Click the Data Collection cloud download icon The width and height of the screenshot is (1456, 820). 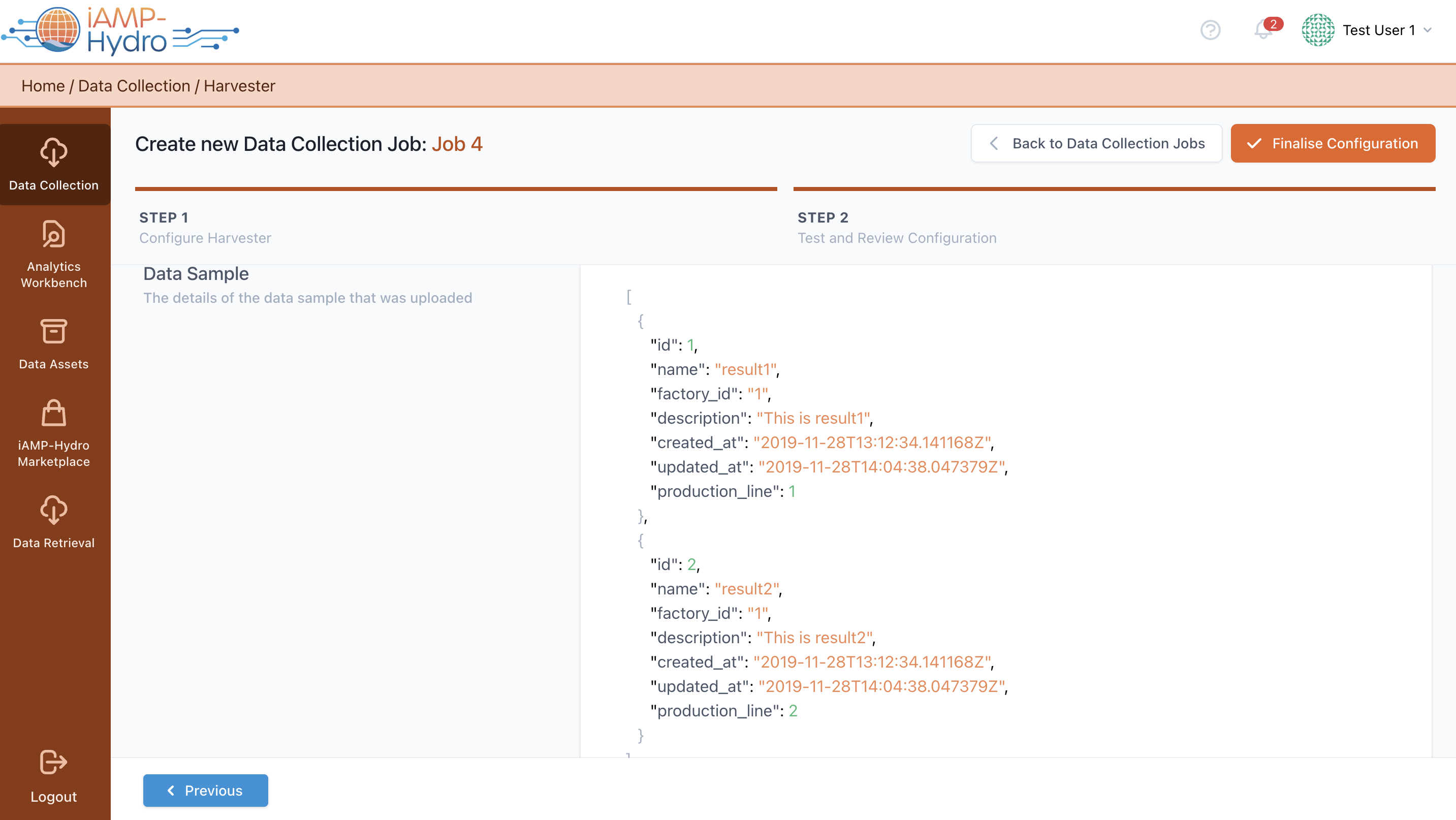[54, 152]
